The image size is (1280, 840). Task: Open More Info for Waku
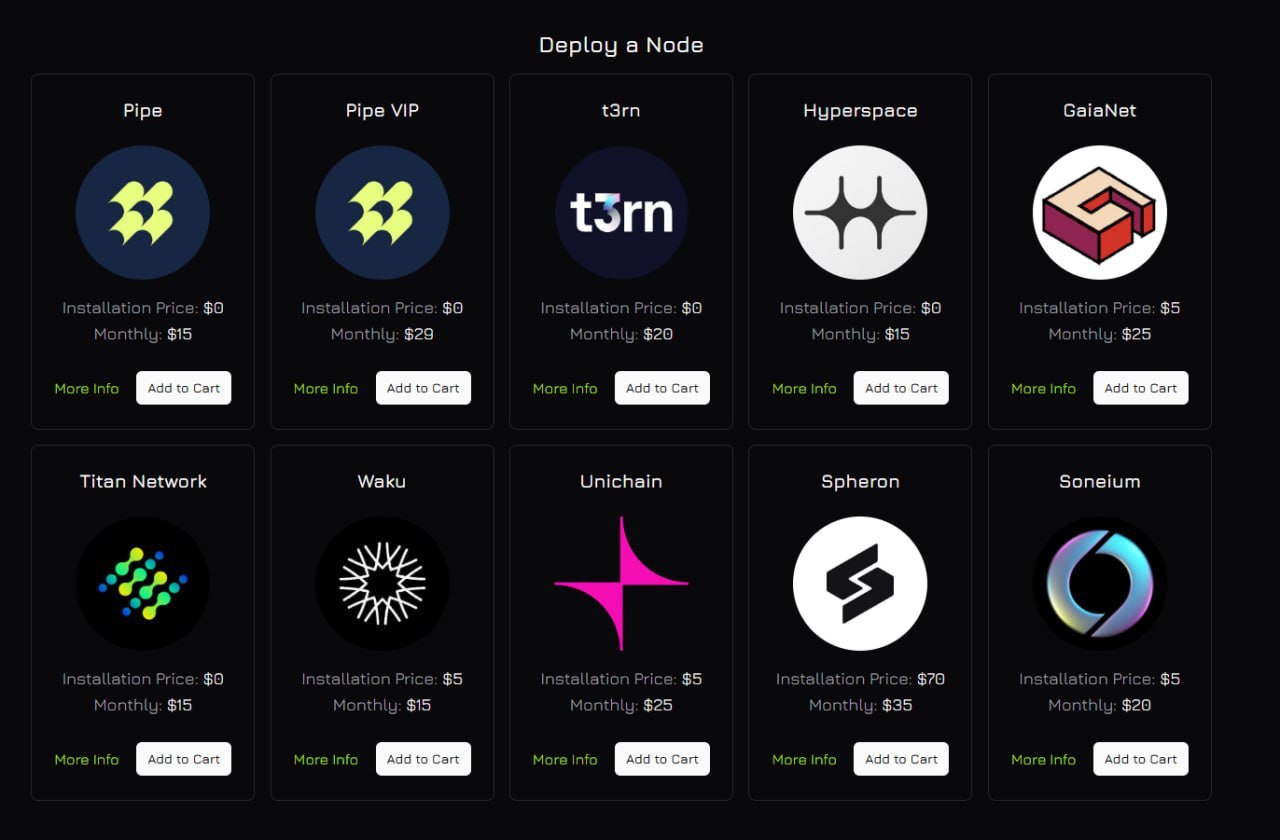click(x=326, y=760)
